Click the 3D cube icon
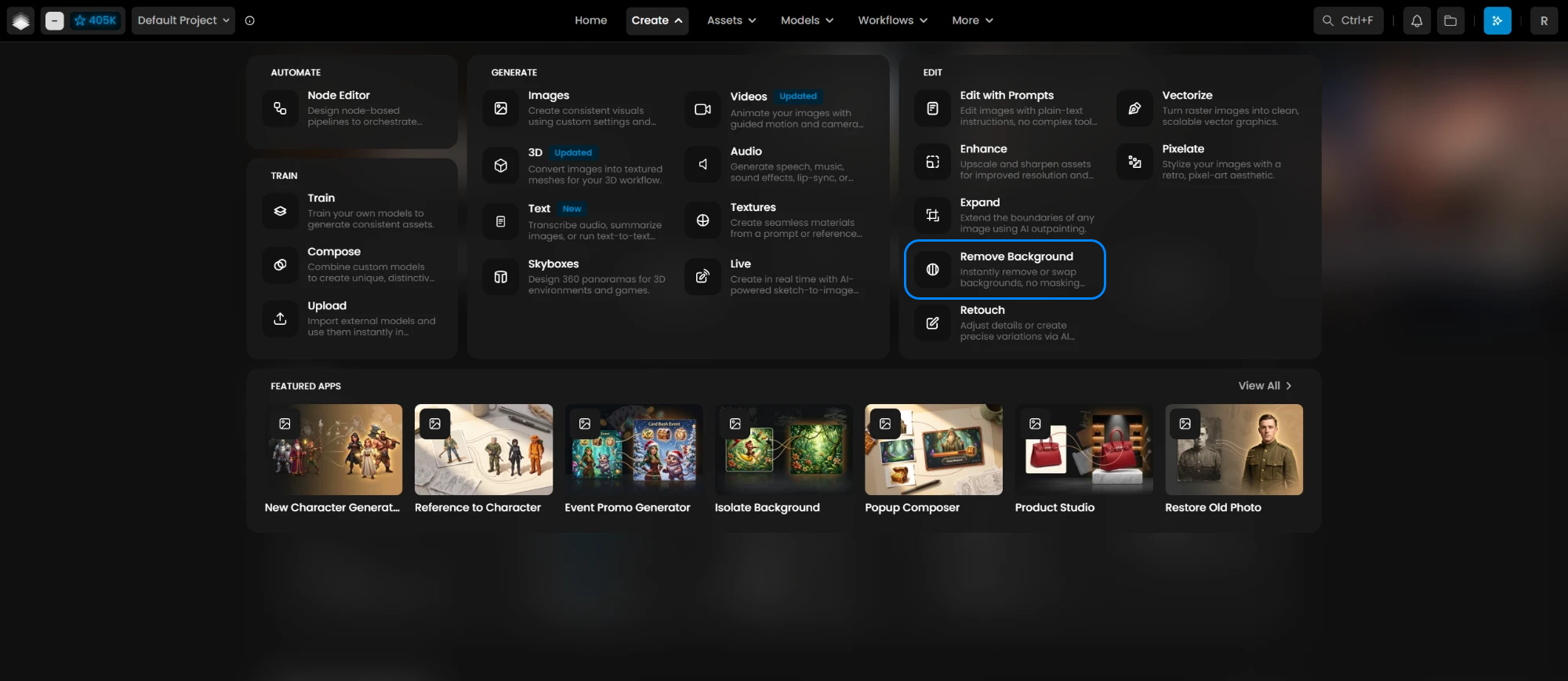The image size is (1568, 681). [x=501, y=166]
